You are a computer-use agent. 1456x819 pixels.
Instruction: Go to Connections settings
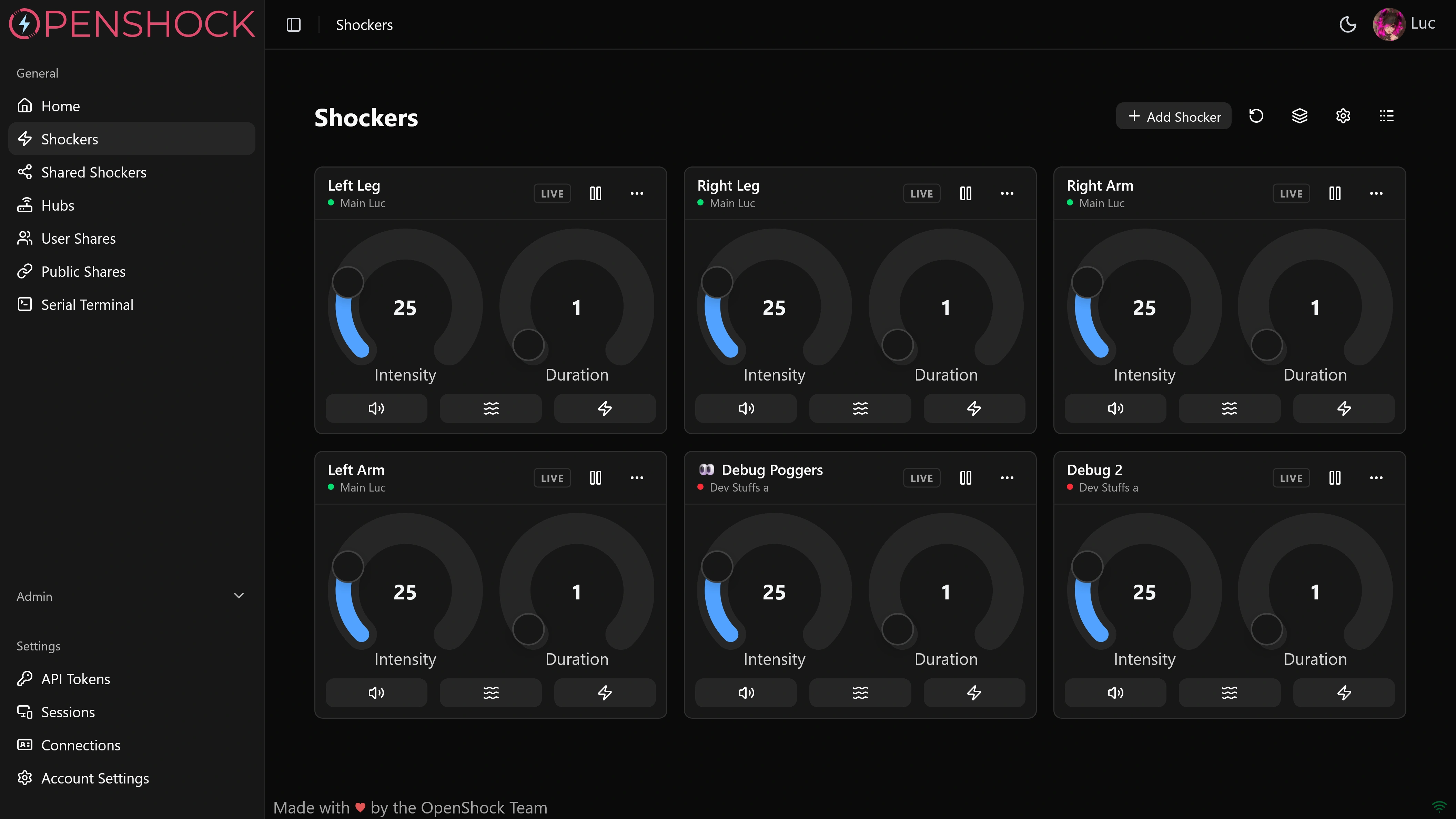tap(132, 745)
